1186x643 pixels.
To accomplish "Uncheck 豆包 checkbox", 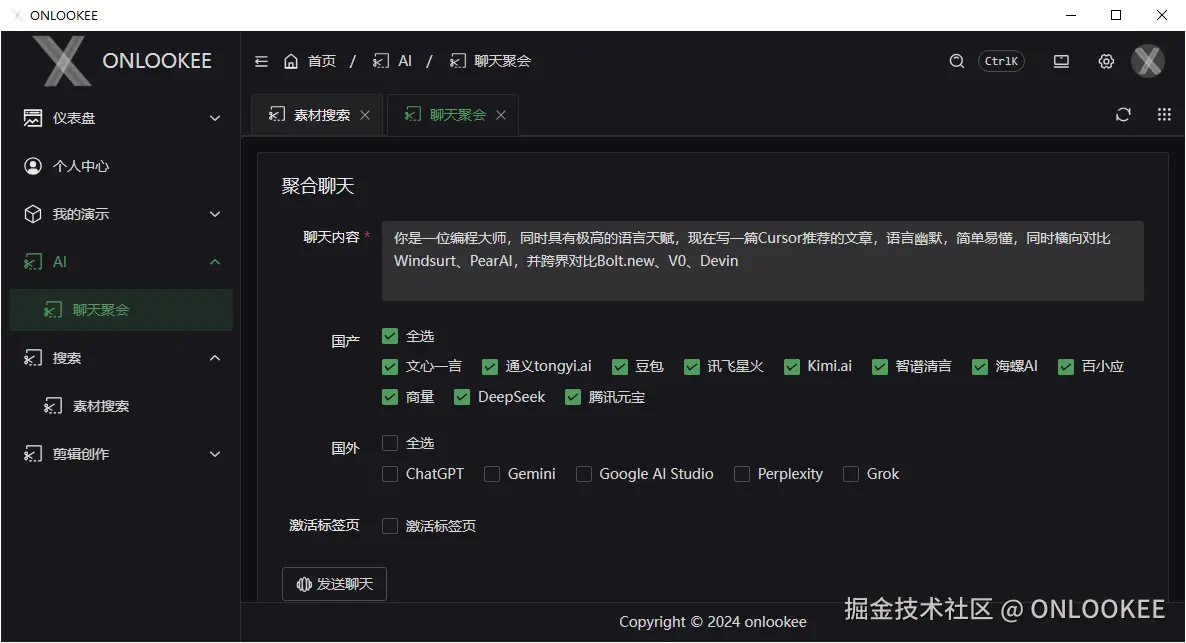I will pyautogui.click(x=620, y=367).
